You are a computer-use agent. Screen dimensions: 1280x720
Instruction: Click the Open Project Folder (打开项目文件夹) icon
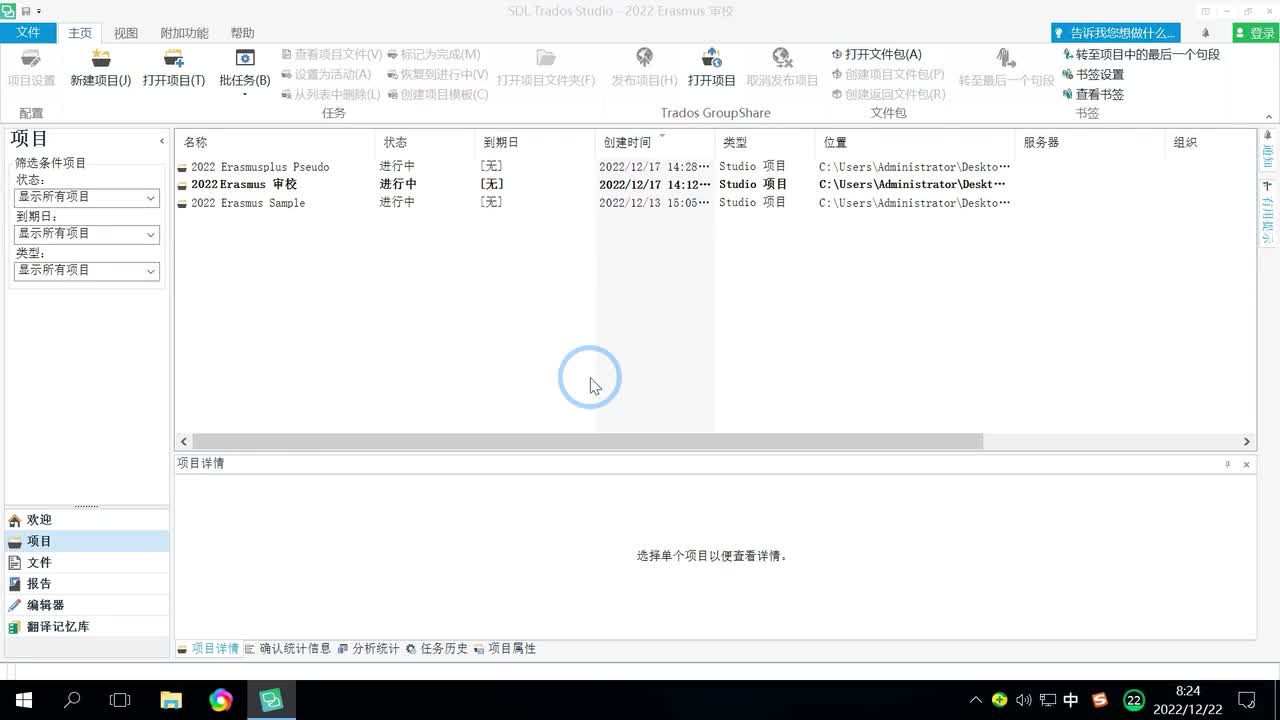coord(545,59)
